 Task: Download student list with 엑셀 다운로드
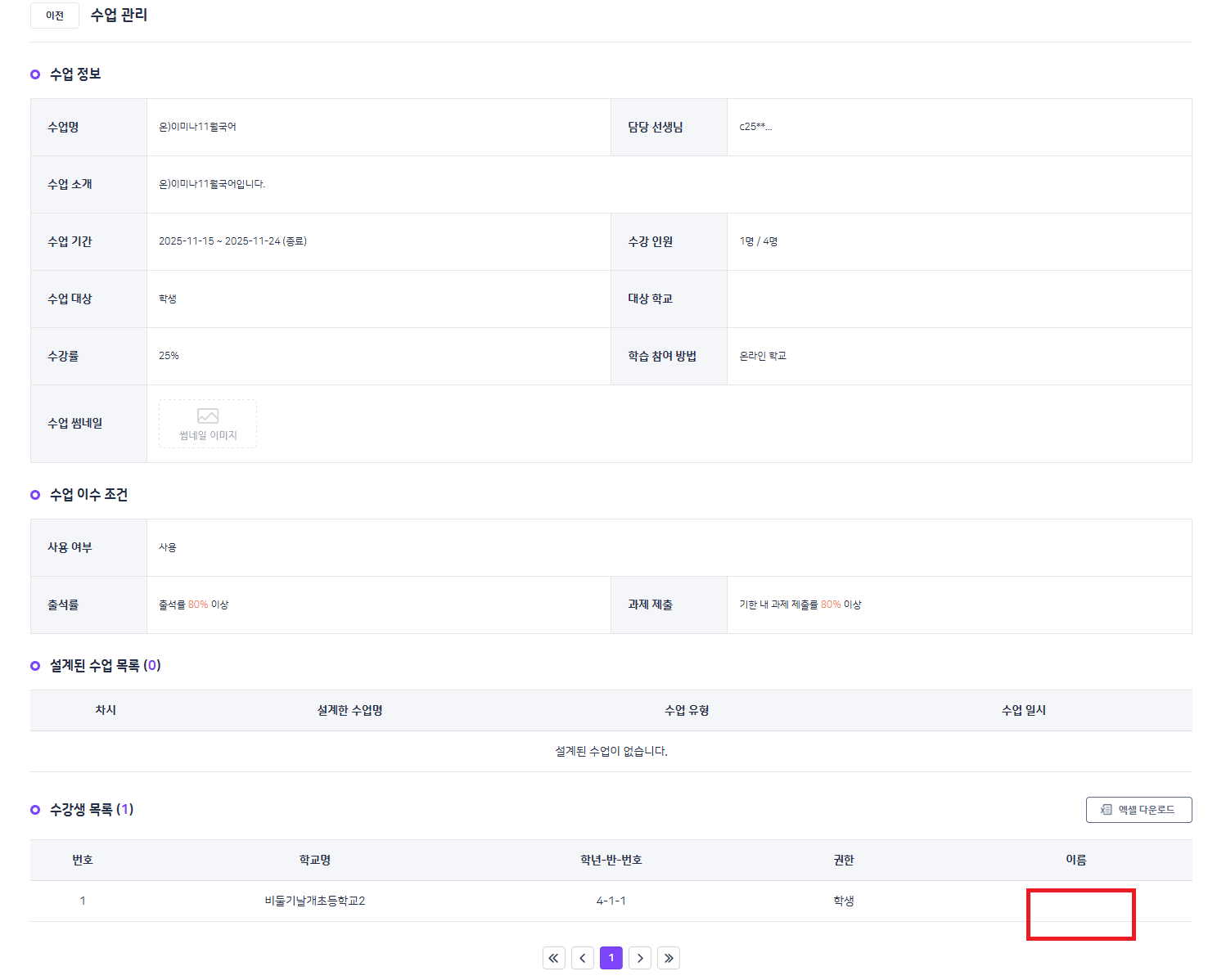(x=1138, y=810)
